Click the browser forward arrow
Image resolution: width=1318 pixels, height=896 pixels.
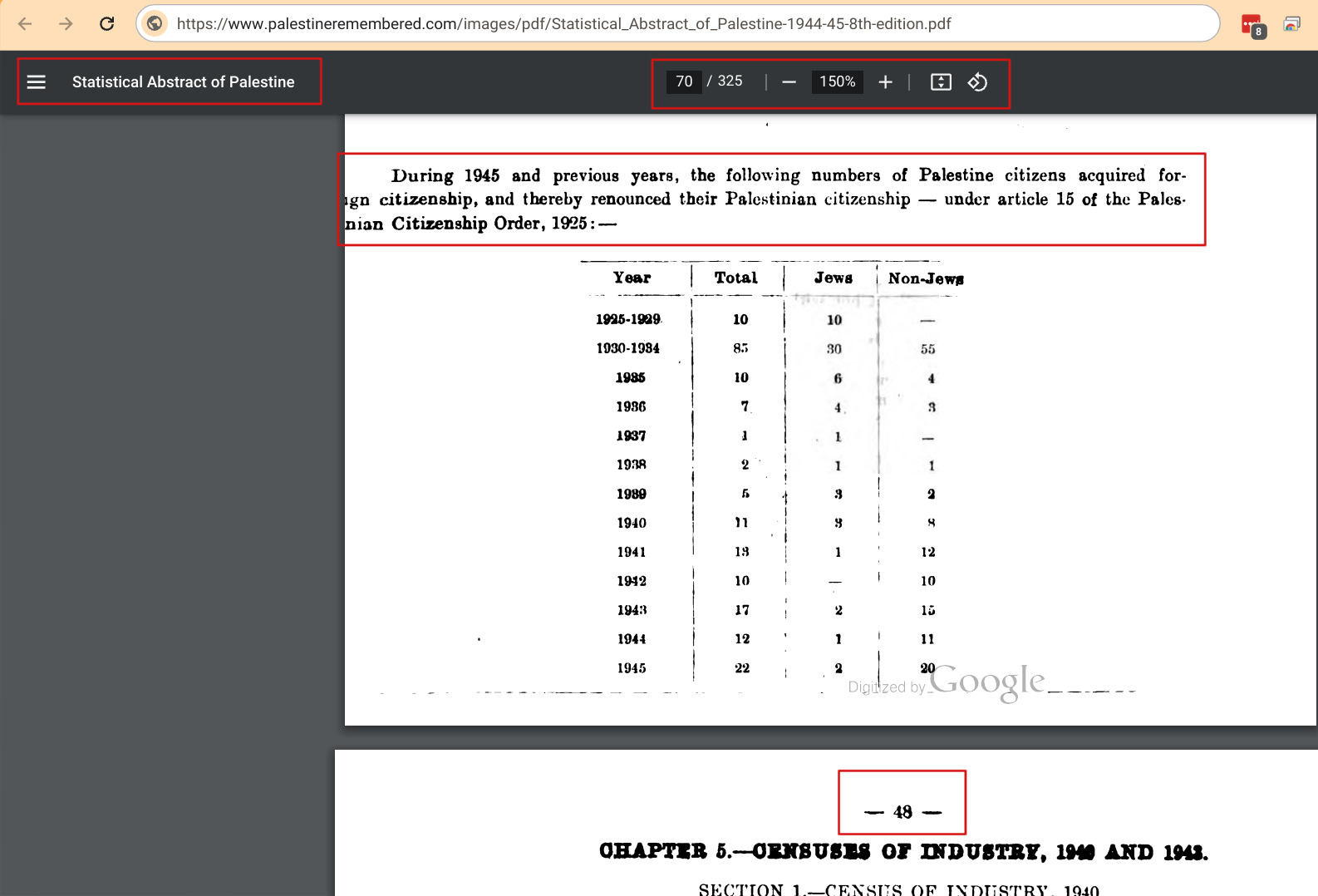66,24
